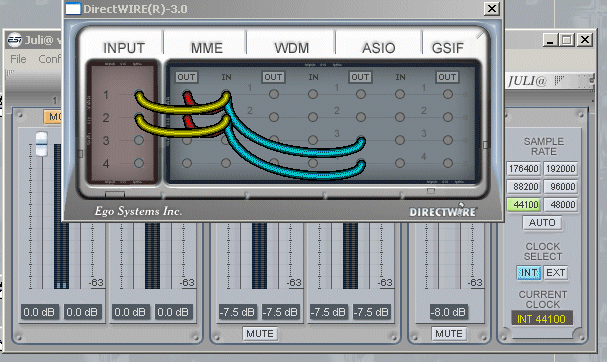Click the ASIO OUT port in row 3
This screenshot has height=362, width=607.
point(361,141)
